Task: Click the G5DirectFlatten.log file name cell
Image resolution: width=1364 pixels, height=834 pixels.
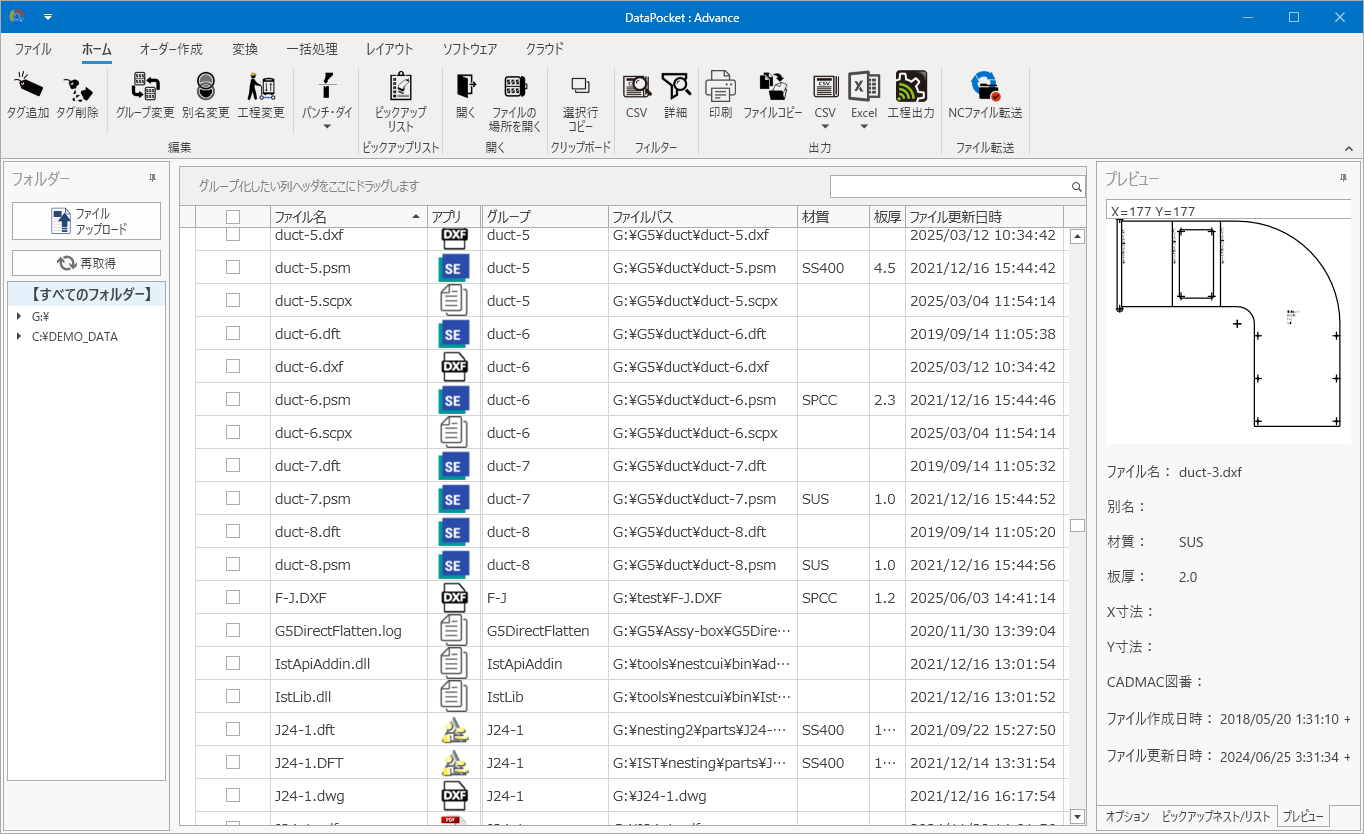Action: coord(348,631)
